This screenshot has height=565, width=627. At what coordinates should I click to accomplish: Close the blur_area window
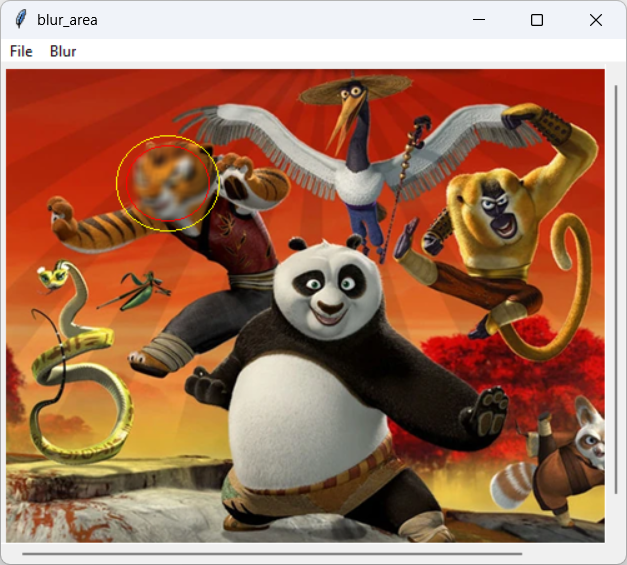click(x=596, y=20)
